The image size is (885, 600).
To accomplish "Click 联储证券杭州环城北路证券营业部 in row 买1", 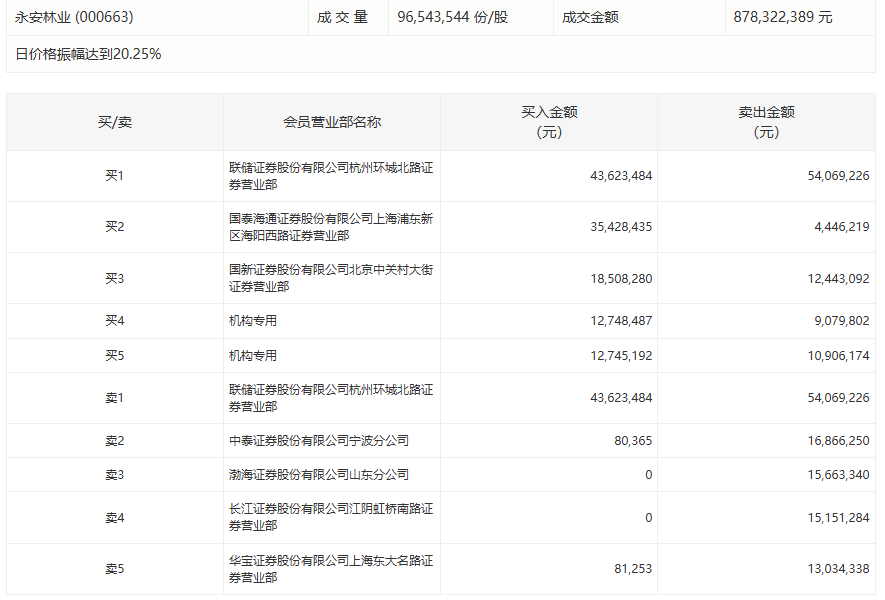I will [x=330, y=176].
